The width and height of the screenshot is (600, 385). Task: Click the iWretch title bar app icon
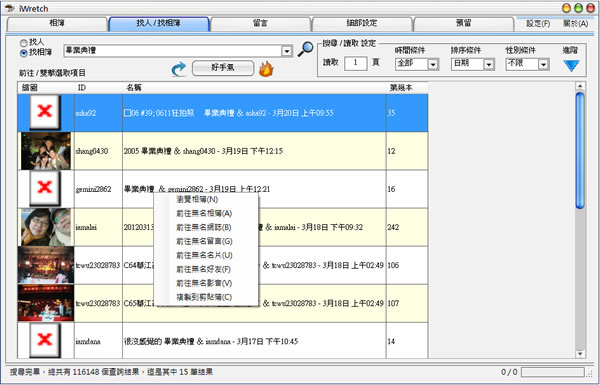10,8
